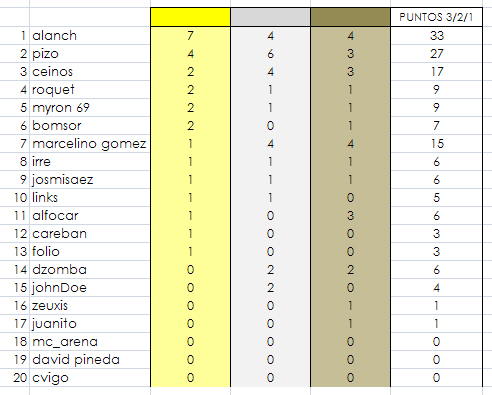The height and width of the screenshot is (395, 492).
Task: Select alanch's points total 33
Action: point(436,35)
